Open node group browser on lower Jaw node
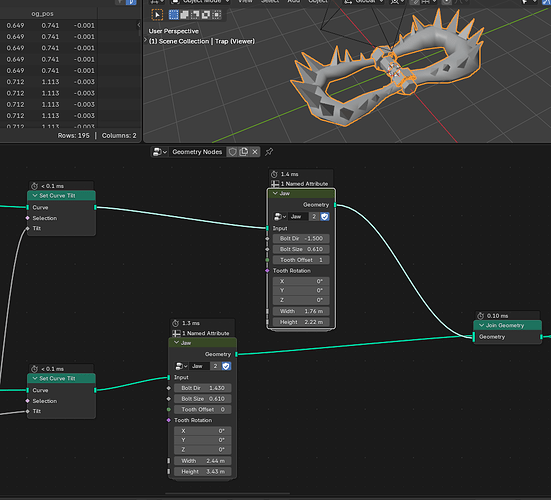The image size is (551, 500). point(181,366)
